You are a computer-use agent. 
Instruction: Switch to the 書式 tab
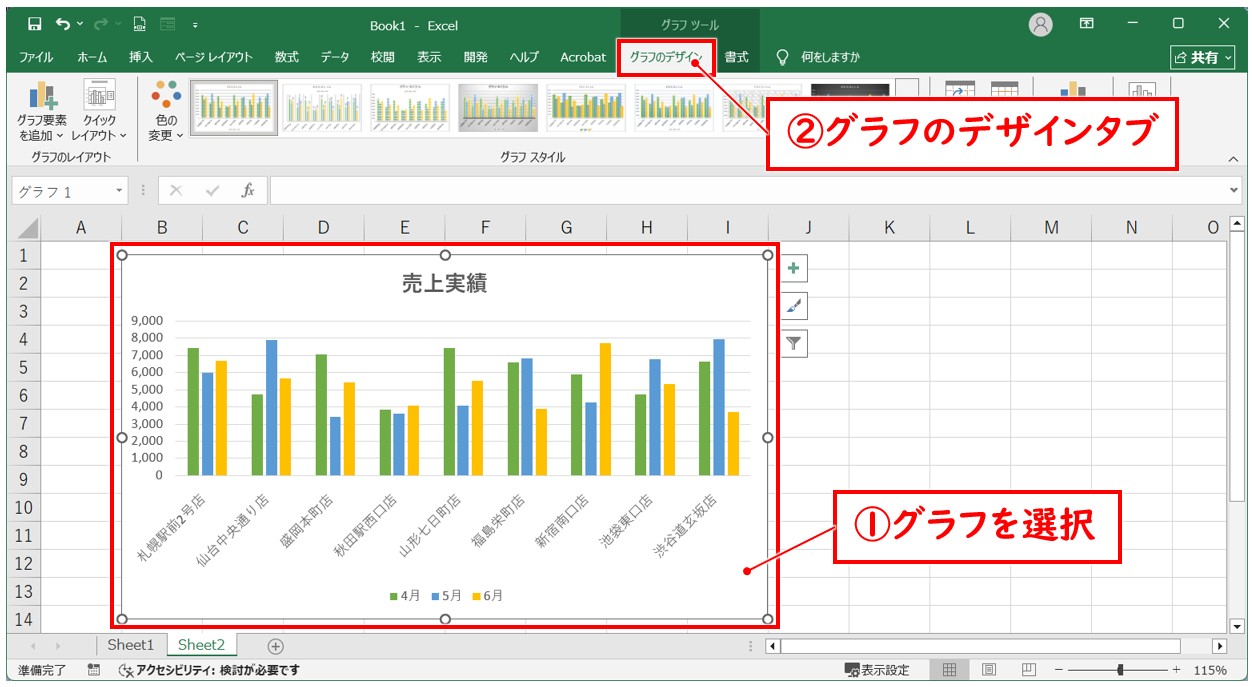pos(737,57)
